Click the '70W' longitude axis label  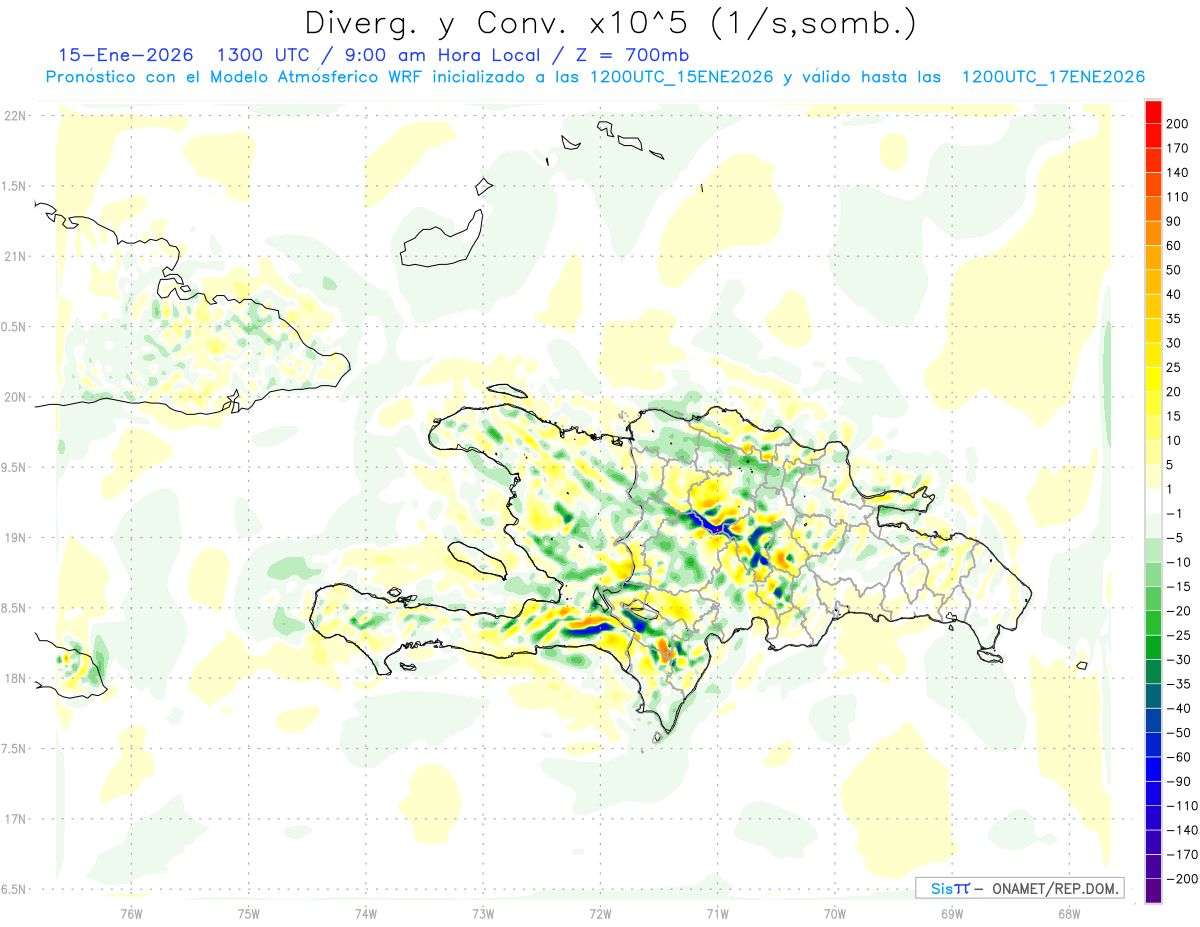pos(835,913)
